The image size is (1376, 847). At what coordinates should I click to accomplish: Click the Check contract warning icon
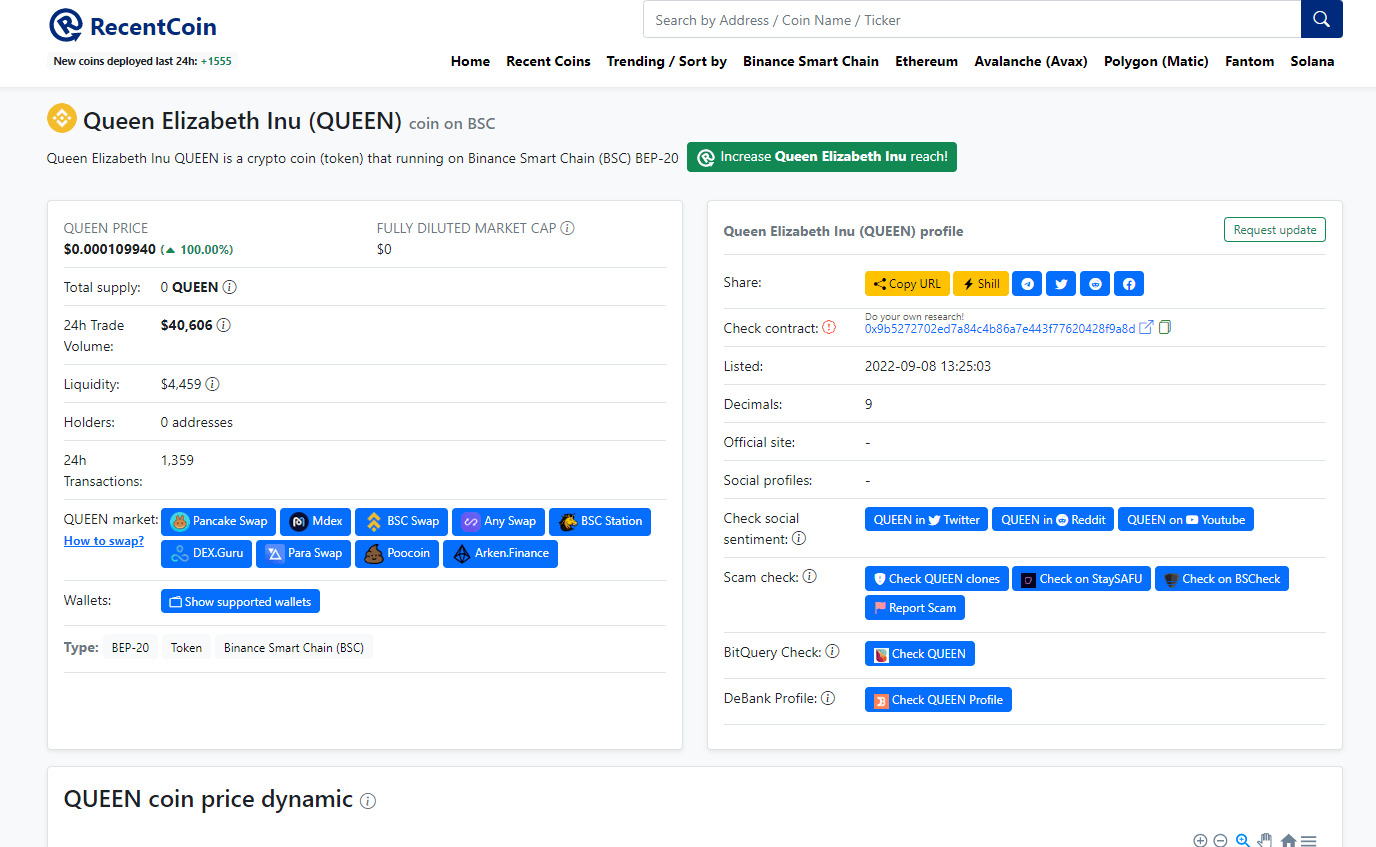pyautogui.click(x=829, y=328)
